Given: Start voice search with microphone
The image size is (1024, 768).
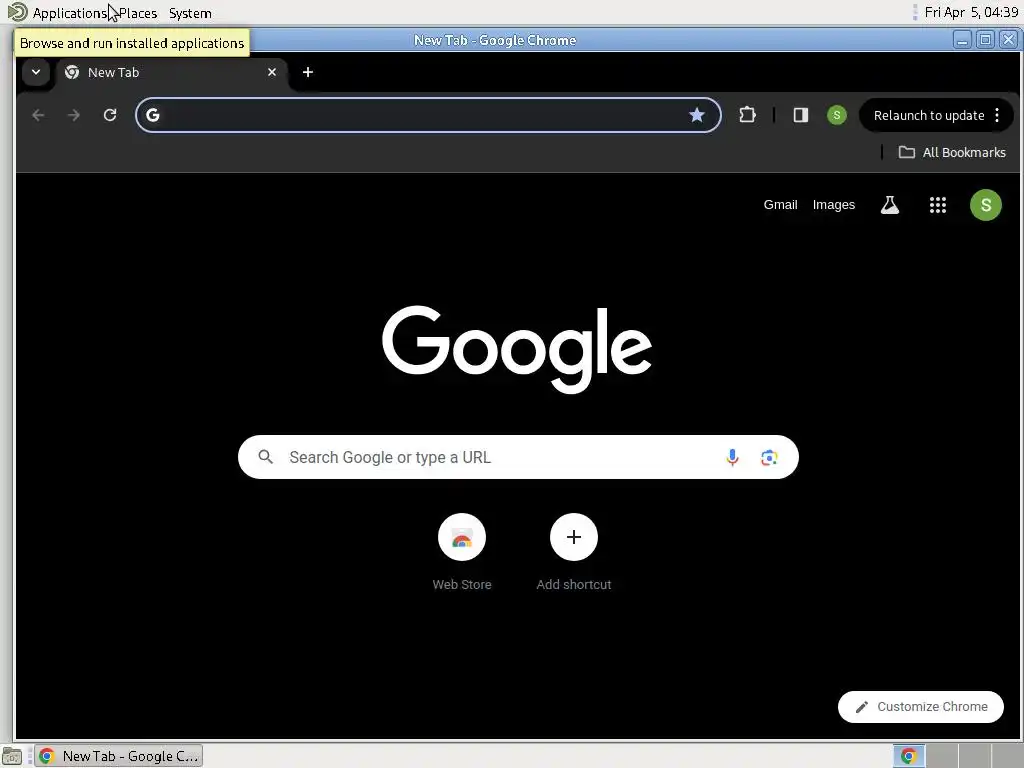Looking at the screenshot, I should click(732, 457).
